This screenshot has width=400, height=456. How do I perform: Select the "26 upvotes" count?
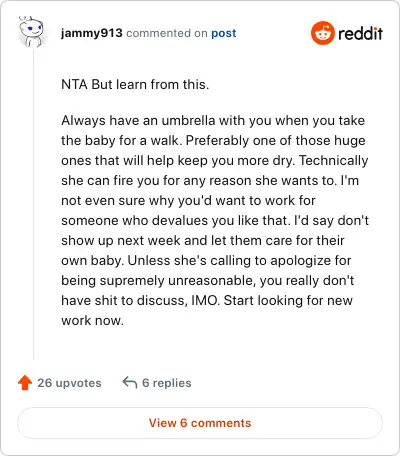point(69,383)
